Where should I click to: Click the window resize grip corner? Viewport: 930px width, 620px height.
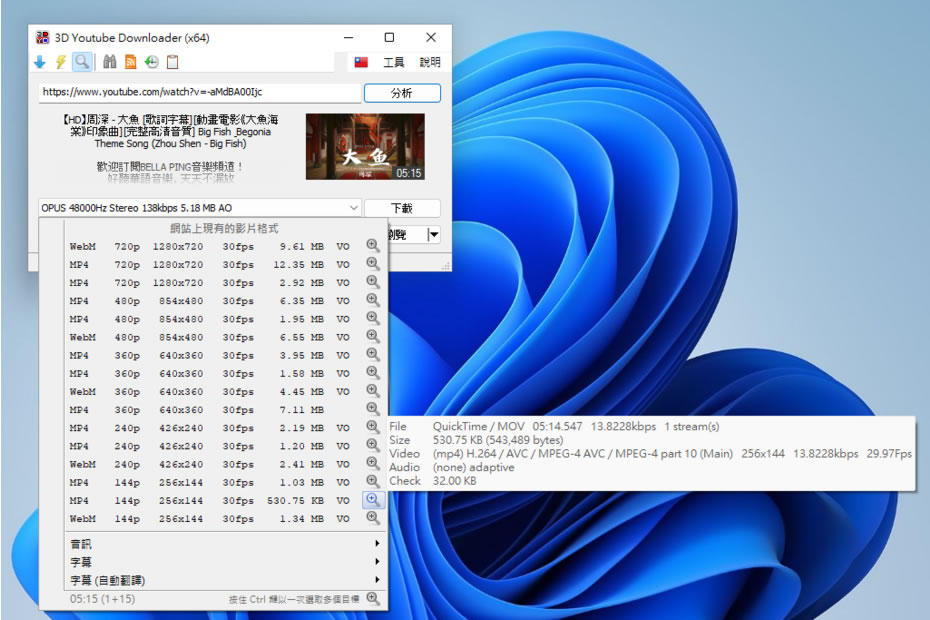pos(446,266)
